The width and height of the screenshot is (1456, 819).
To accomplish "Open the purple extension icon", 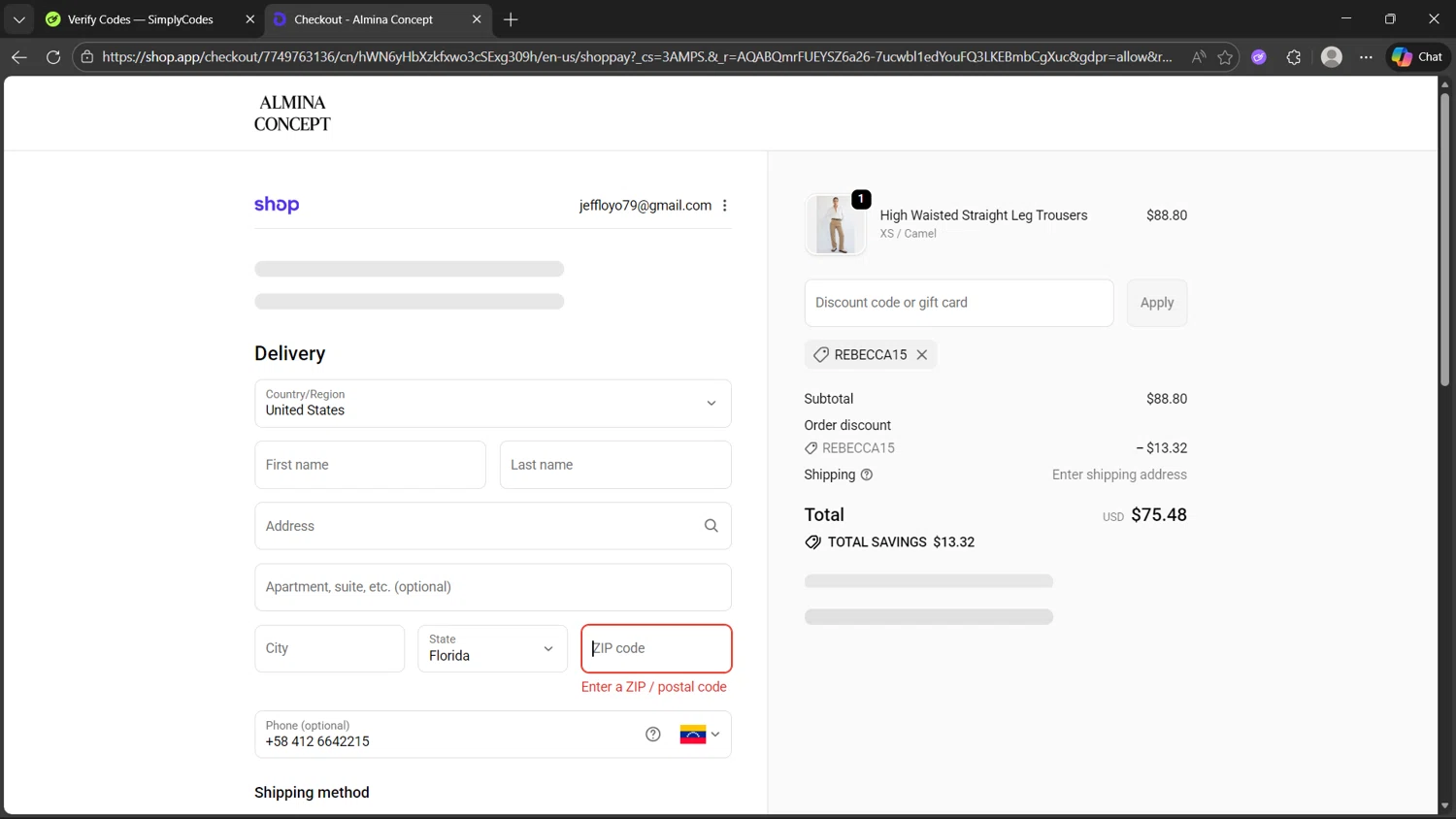I will pos(1259,57).
